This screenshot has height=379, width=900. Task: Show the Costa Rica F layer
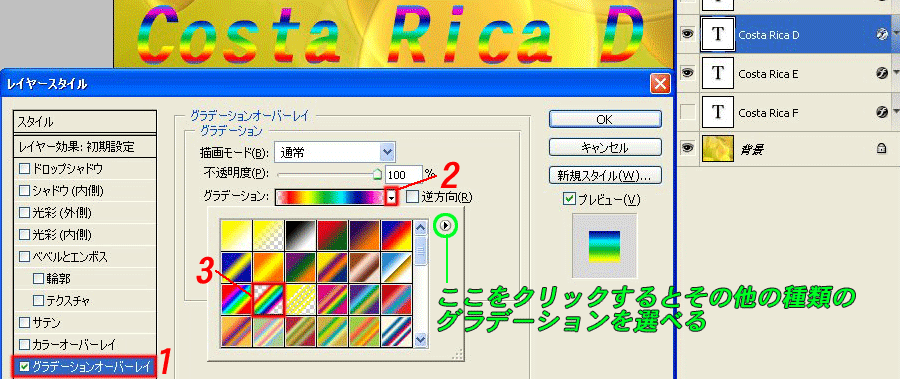pos(689,113)
